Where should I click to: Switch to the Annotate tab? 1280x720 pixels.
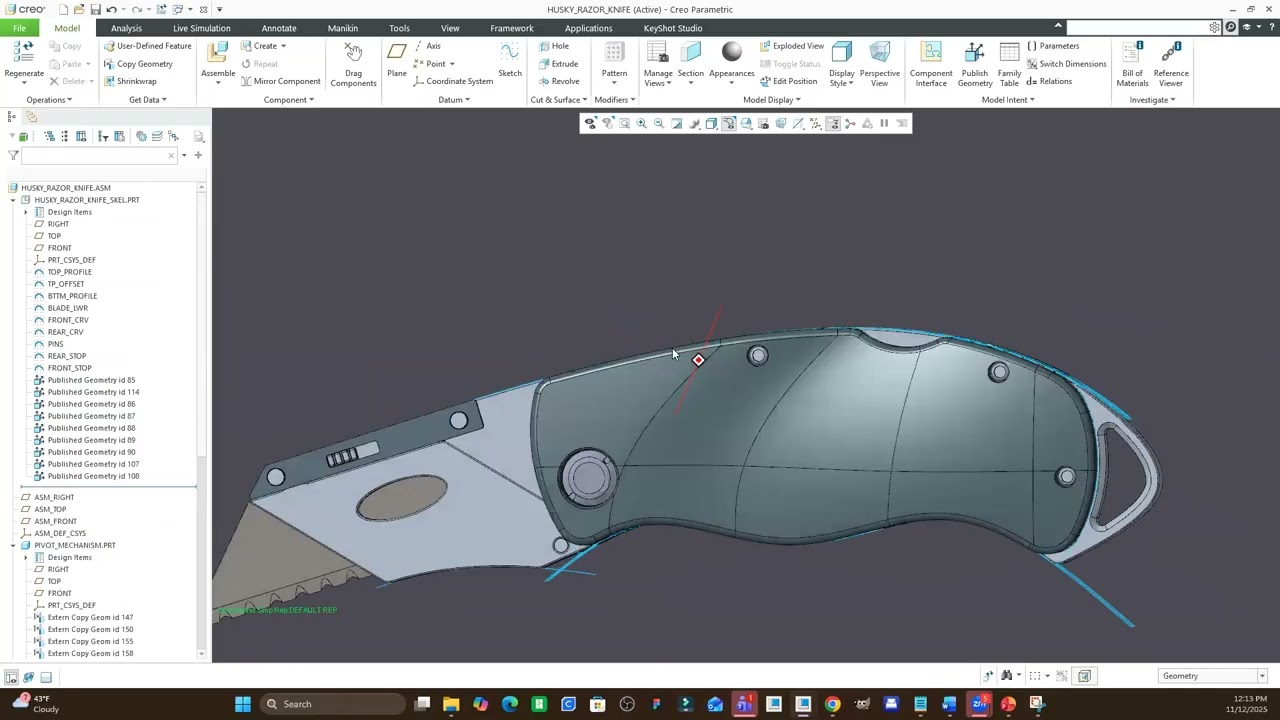click(279, 28)
